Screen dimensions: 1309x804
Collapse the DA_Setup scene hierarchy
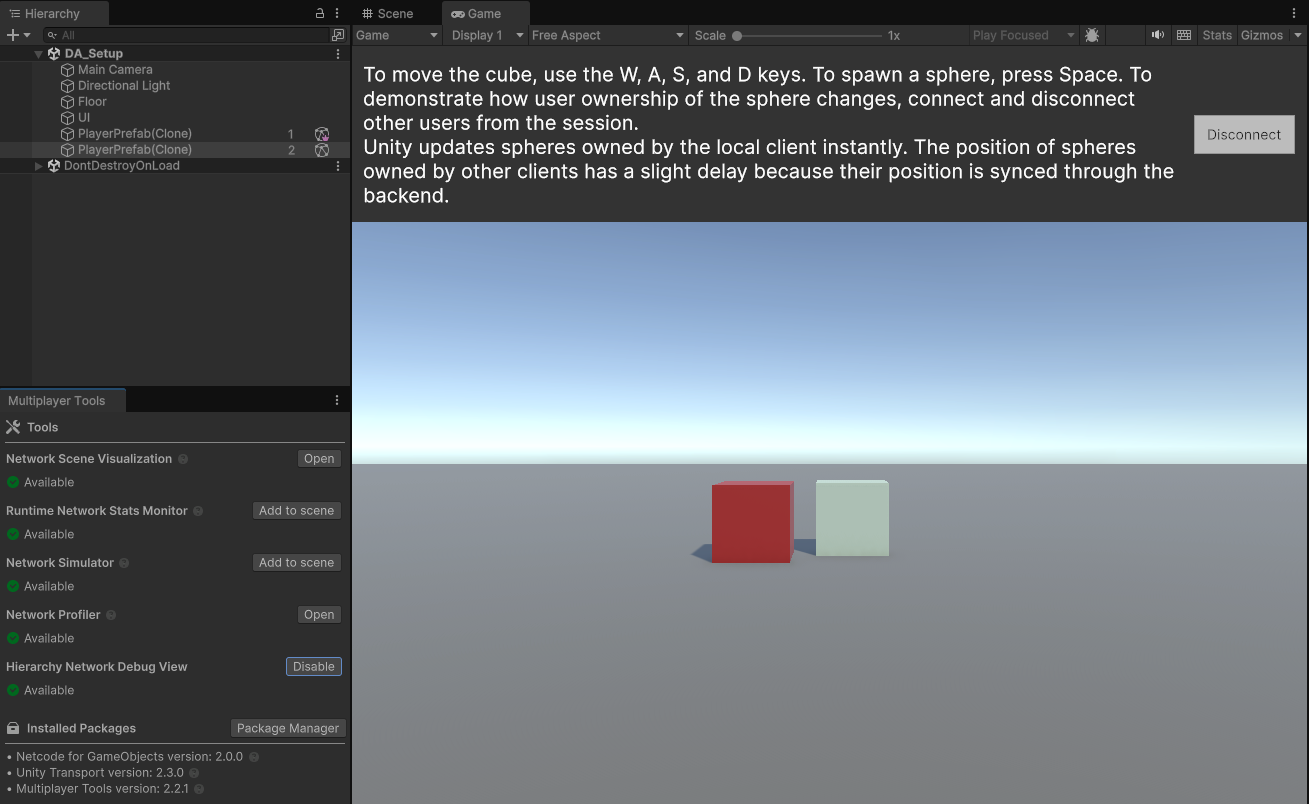(38, 53)
